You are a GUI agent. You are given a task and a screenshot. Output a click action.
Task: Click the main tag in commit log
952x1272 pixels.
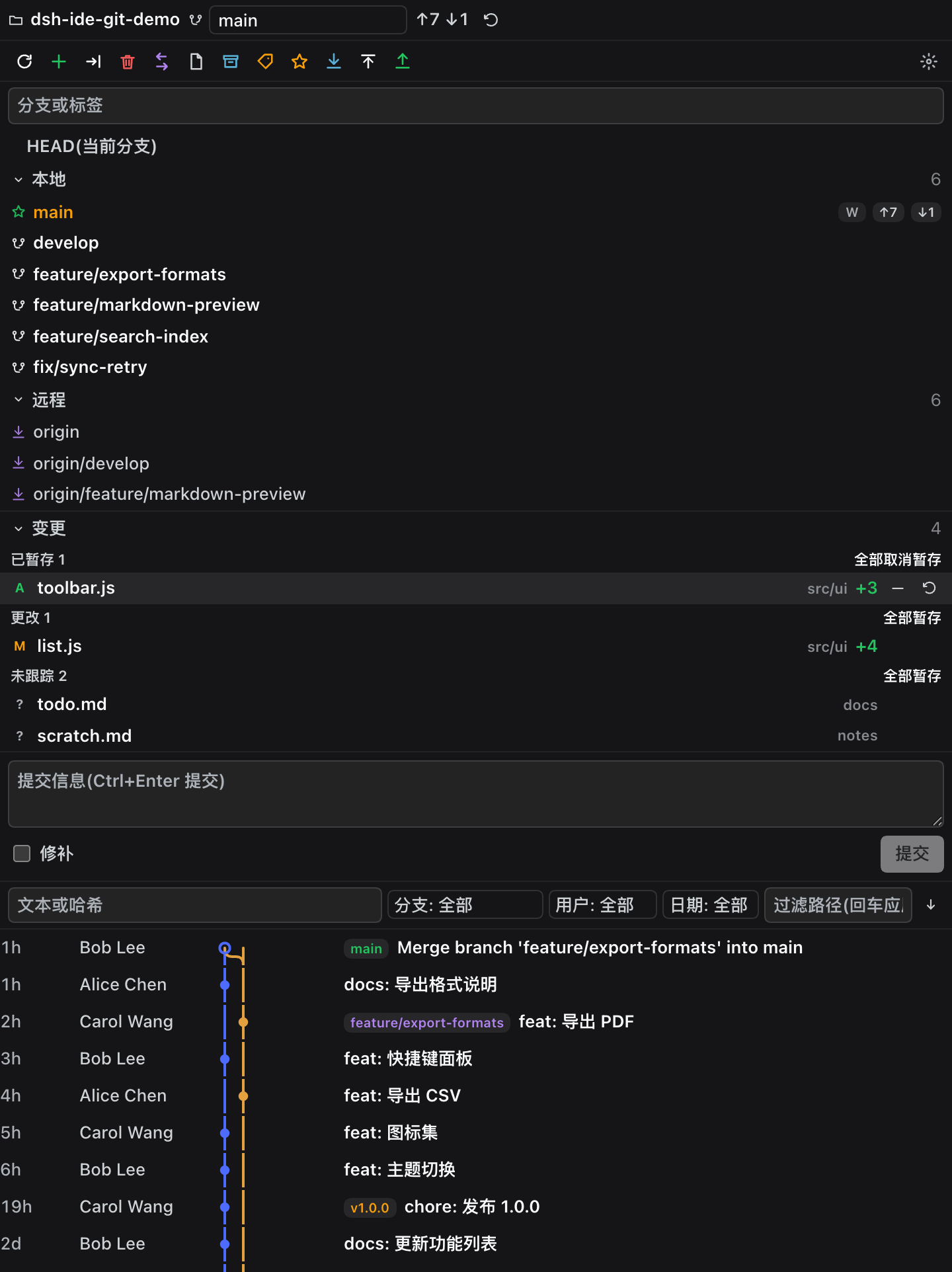pos(366,948)
